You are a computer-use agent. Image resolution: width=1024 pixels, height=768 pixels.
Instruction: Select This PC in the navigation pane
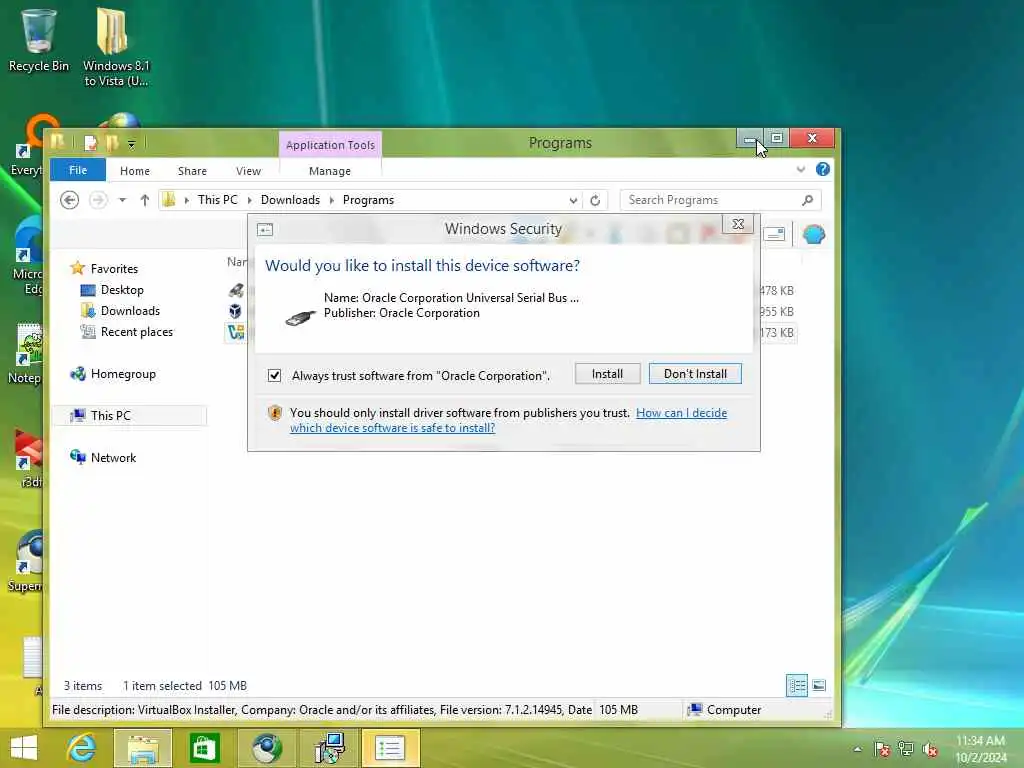tap(110, 415)
